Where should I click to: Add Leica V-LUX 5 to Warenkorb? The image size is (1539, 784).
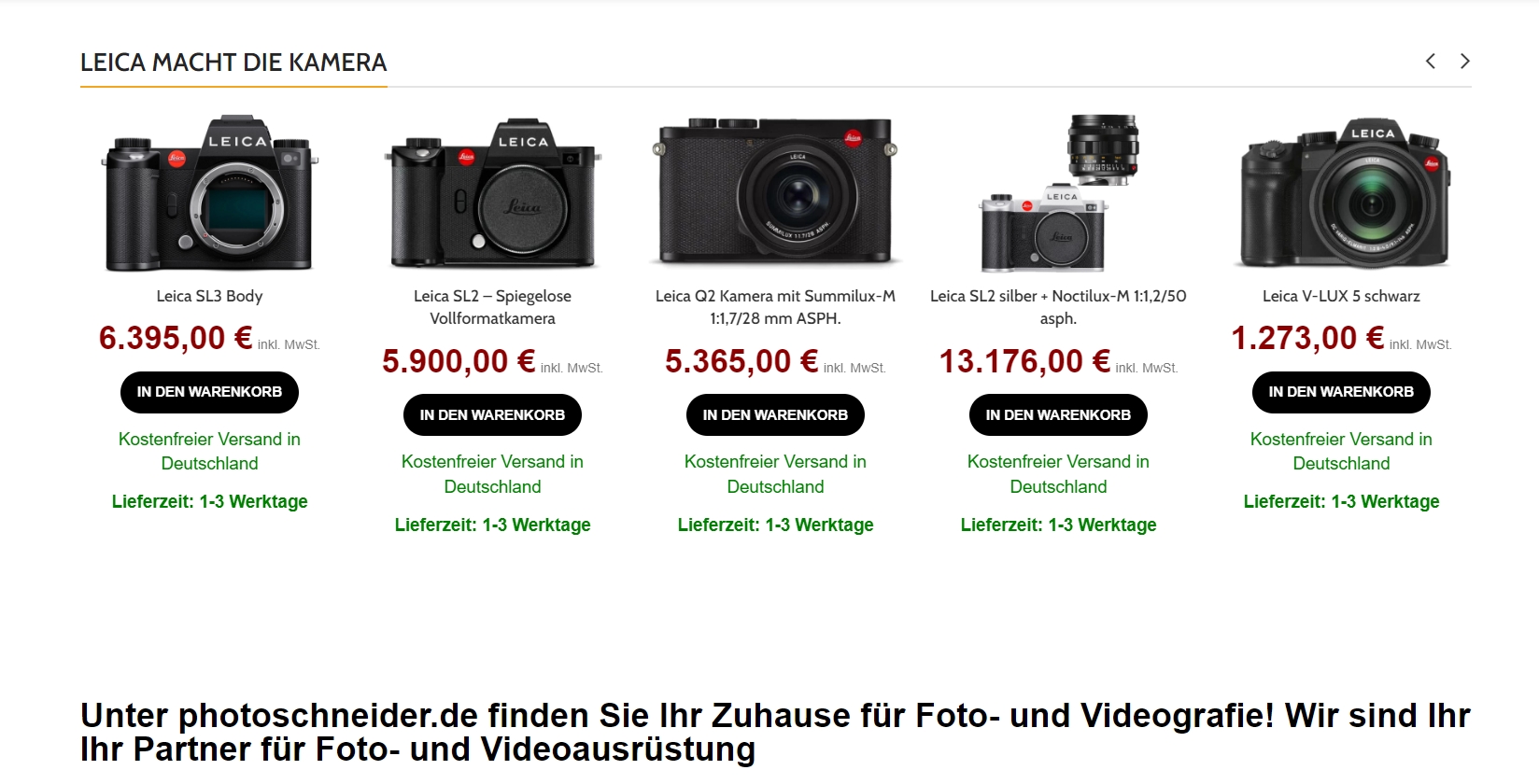tap(1341, 392)
